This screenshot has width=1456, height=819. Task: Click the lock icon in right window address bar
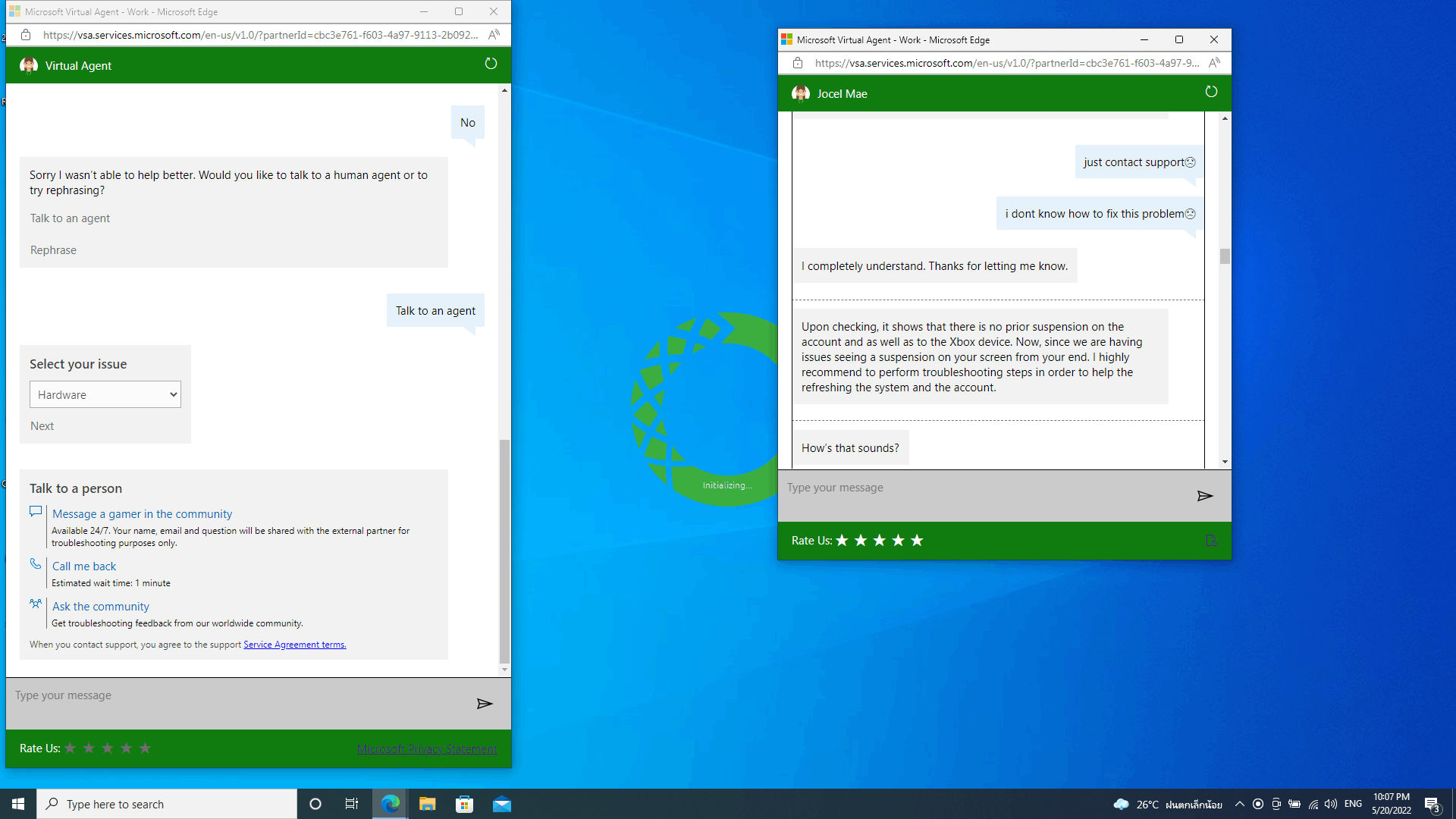[x=798, y=63]
